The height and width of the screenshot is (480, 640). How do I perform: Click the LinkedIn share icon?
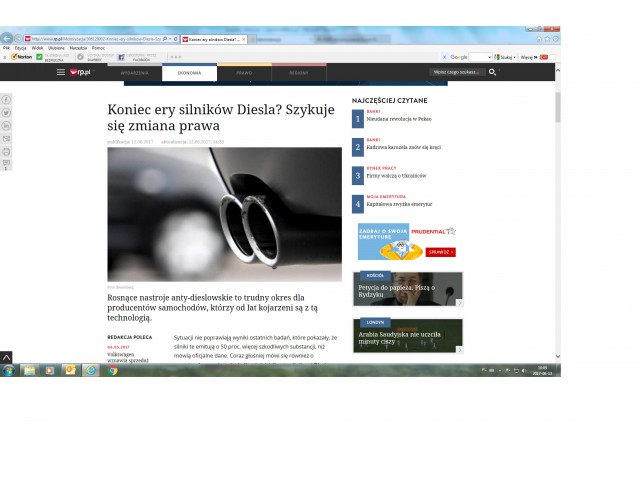pyautogui.click(x=7, y=126)
